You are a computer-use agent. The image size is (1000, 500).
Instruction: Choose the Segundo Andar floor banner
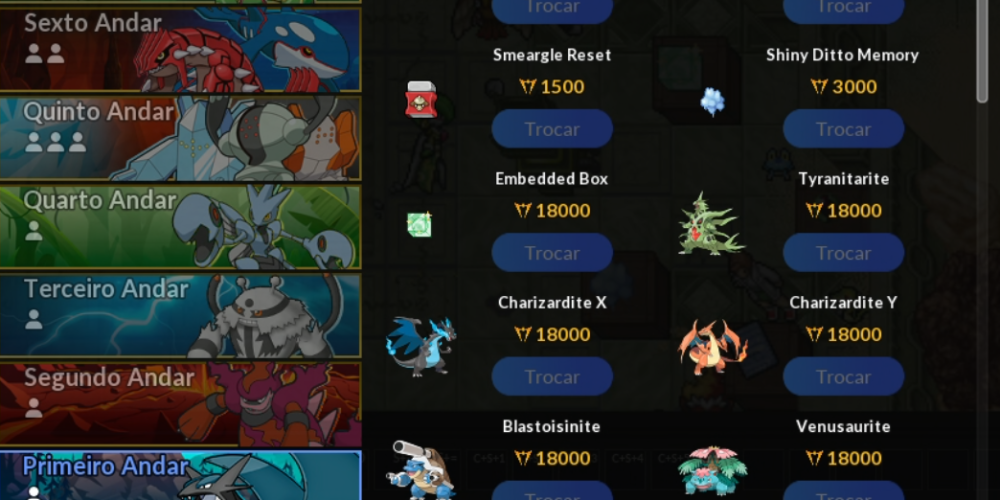click(180, 404)
